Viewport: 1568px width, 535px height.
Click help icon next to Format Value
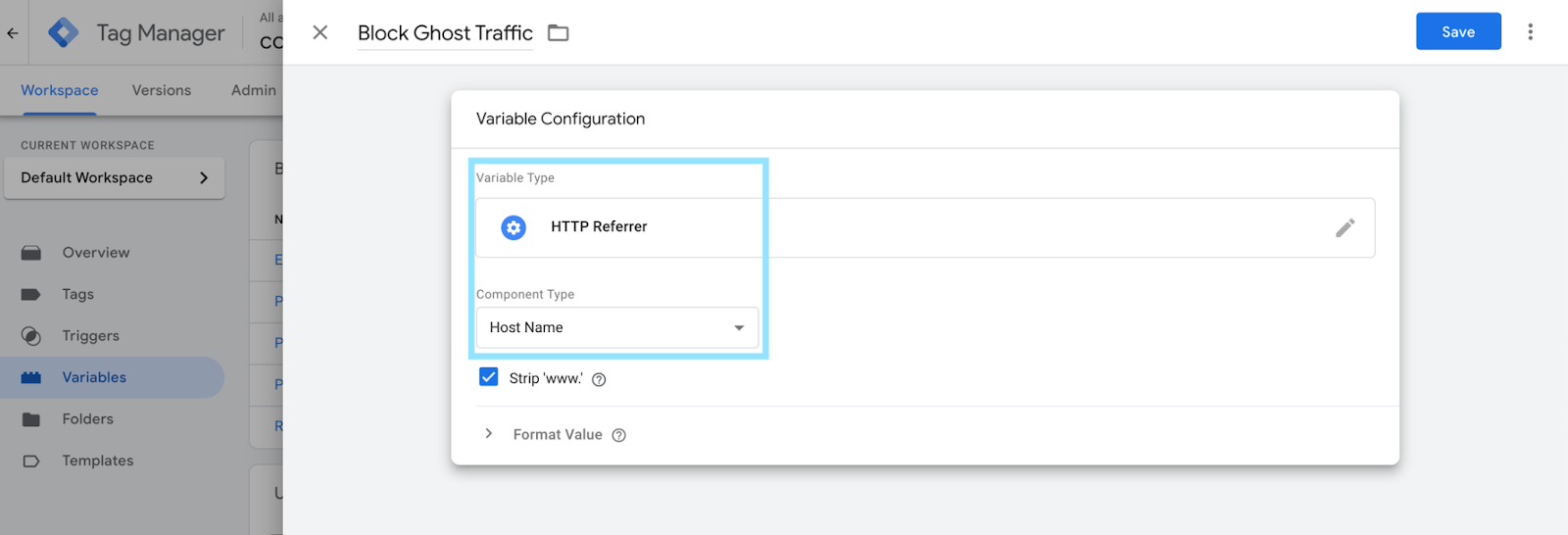(618, 435)
